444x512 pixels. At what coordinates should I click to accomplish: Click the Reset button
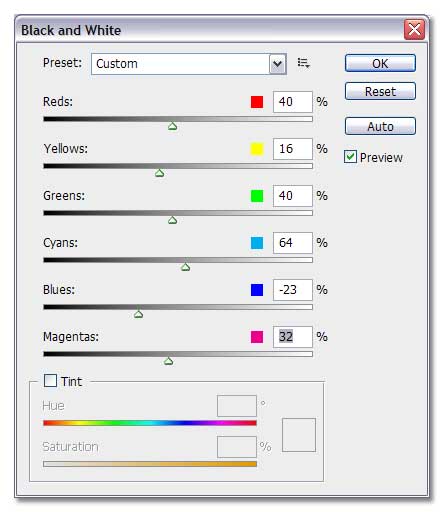pyautogui.click(x=380, y=91)
